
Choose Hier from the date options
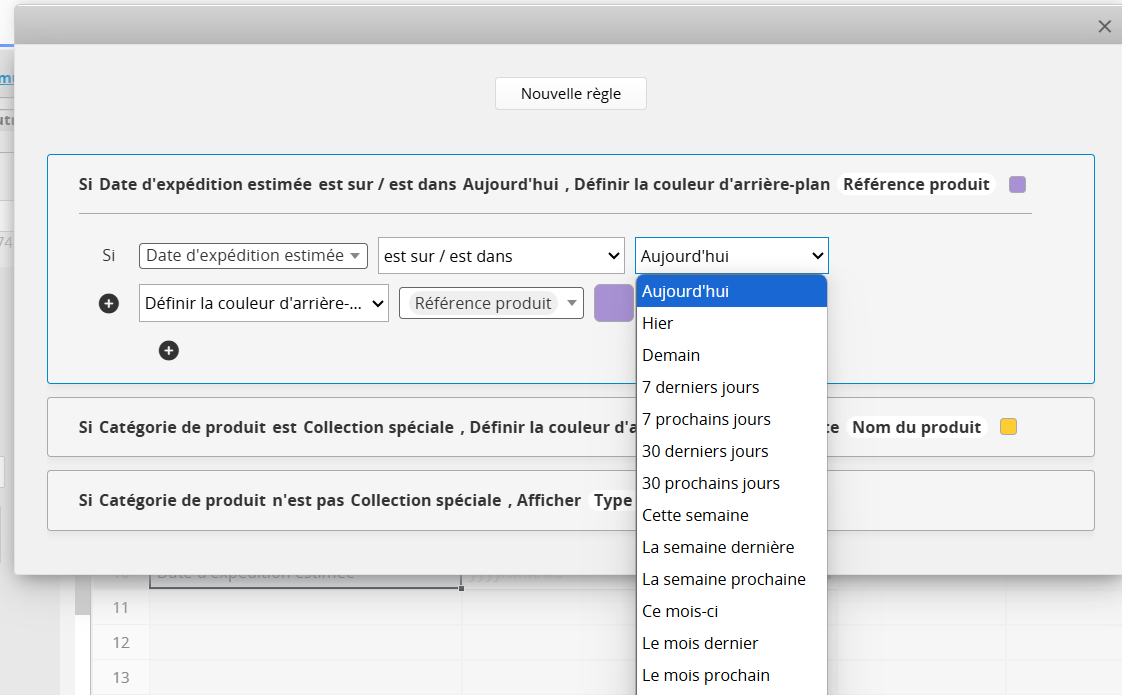[731, 324]
